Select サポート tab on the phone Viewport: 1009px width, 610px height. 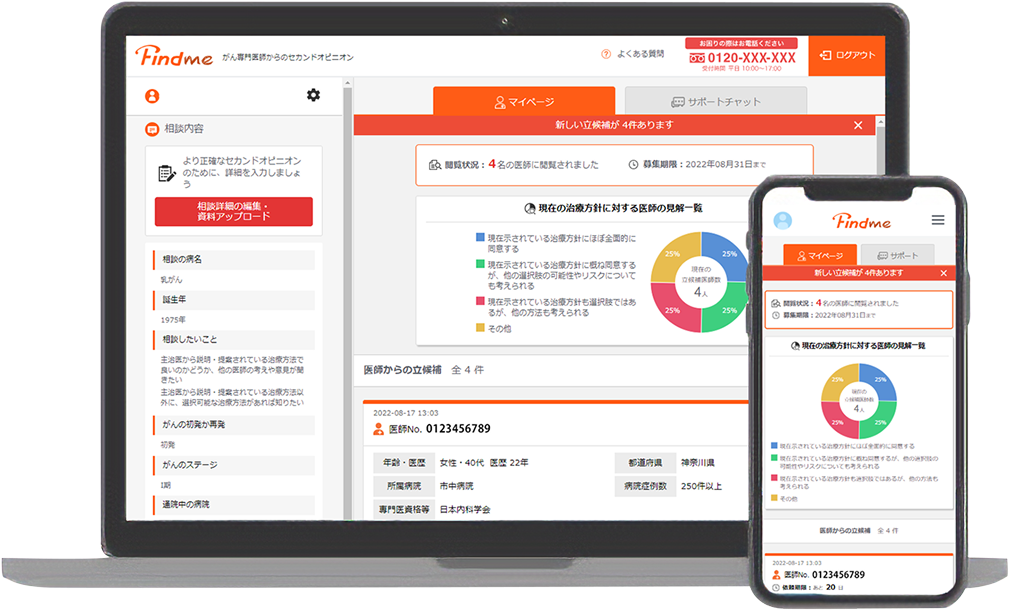coord(897,255)
